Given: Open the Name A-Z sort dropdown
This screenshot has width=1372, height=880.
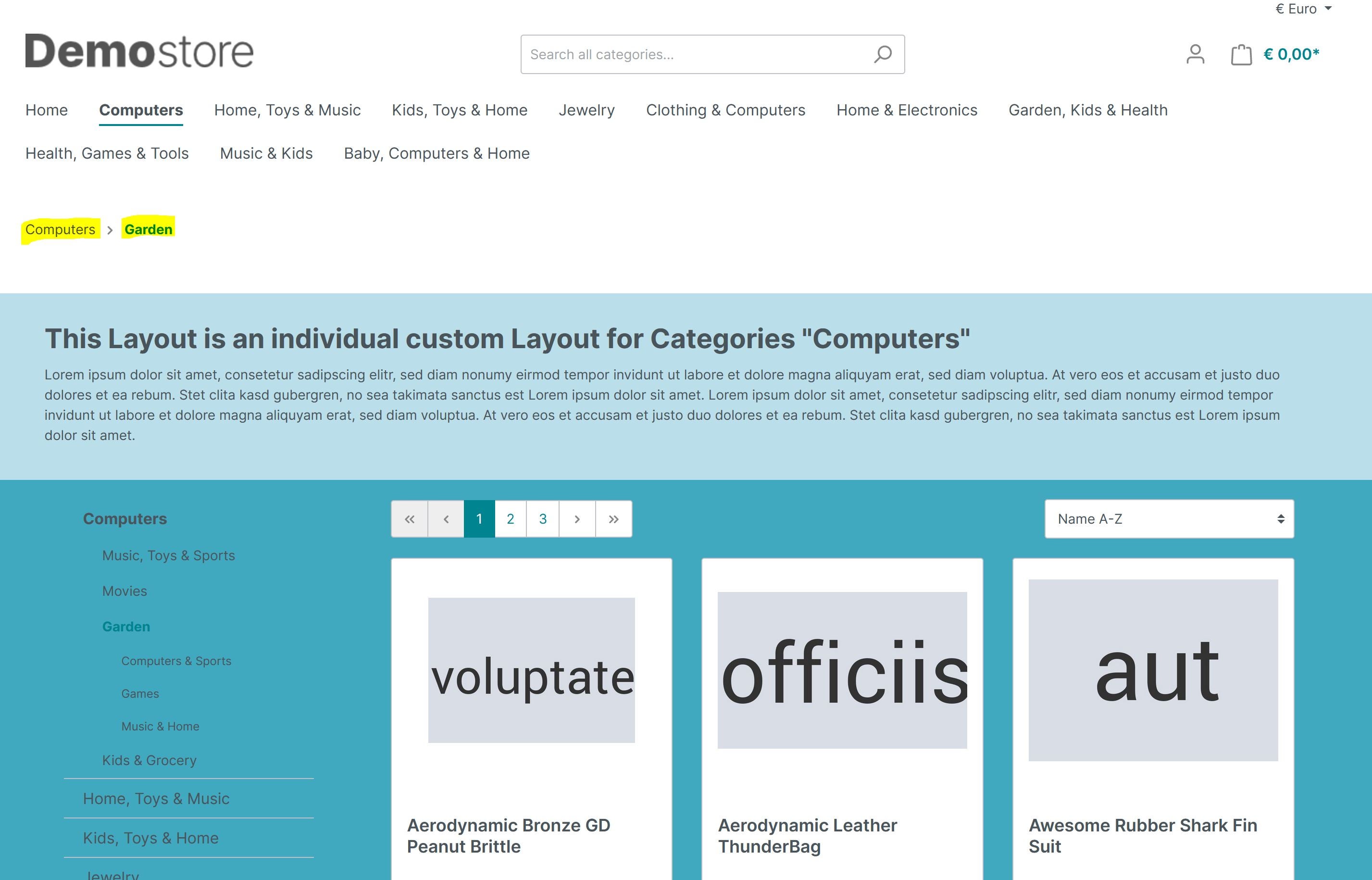Looking at the screenshot, I should (x=1169, y=518).
